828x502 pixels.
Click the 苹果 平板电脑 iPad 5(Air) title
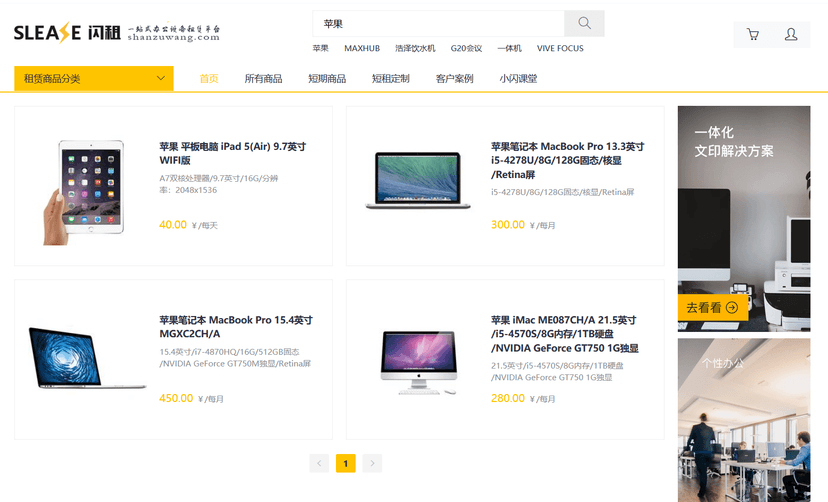pyautogui.click(x=232, y=153)
